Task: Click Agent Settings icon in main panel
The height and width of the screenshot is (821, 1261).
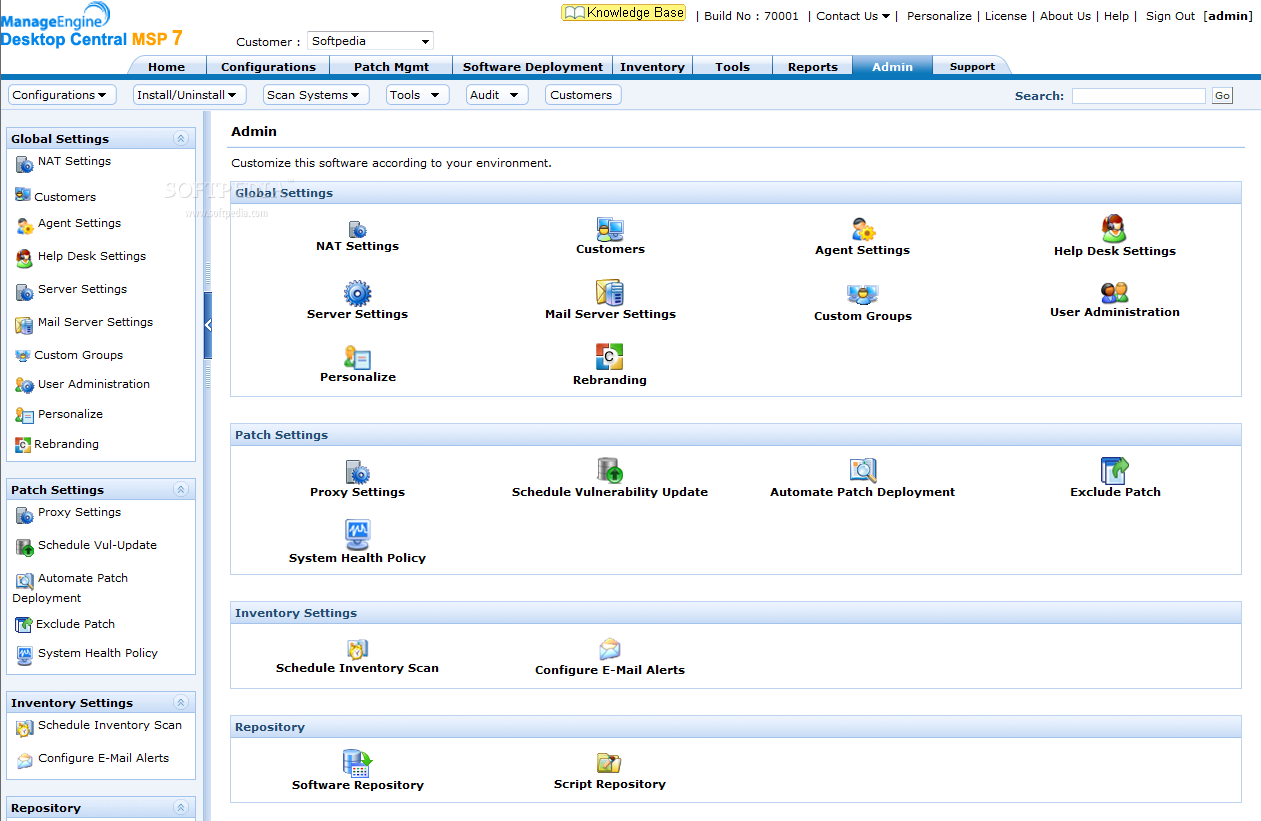Action: coord(863,230)
